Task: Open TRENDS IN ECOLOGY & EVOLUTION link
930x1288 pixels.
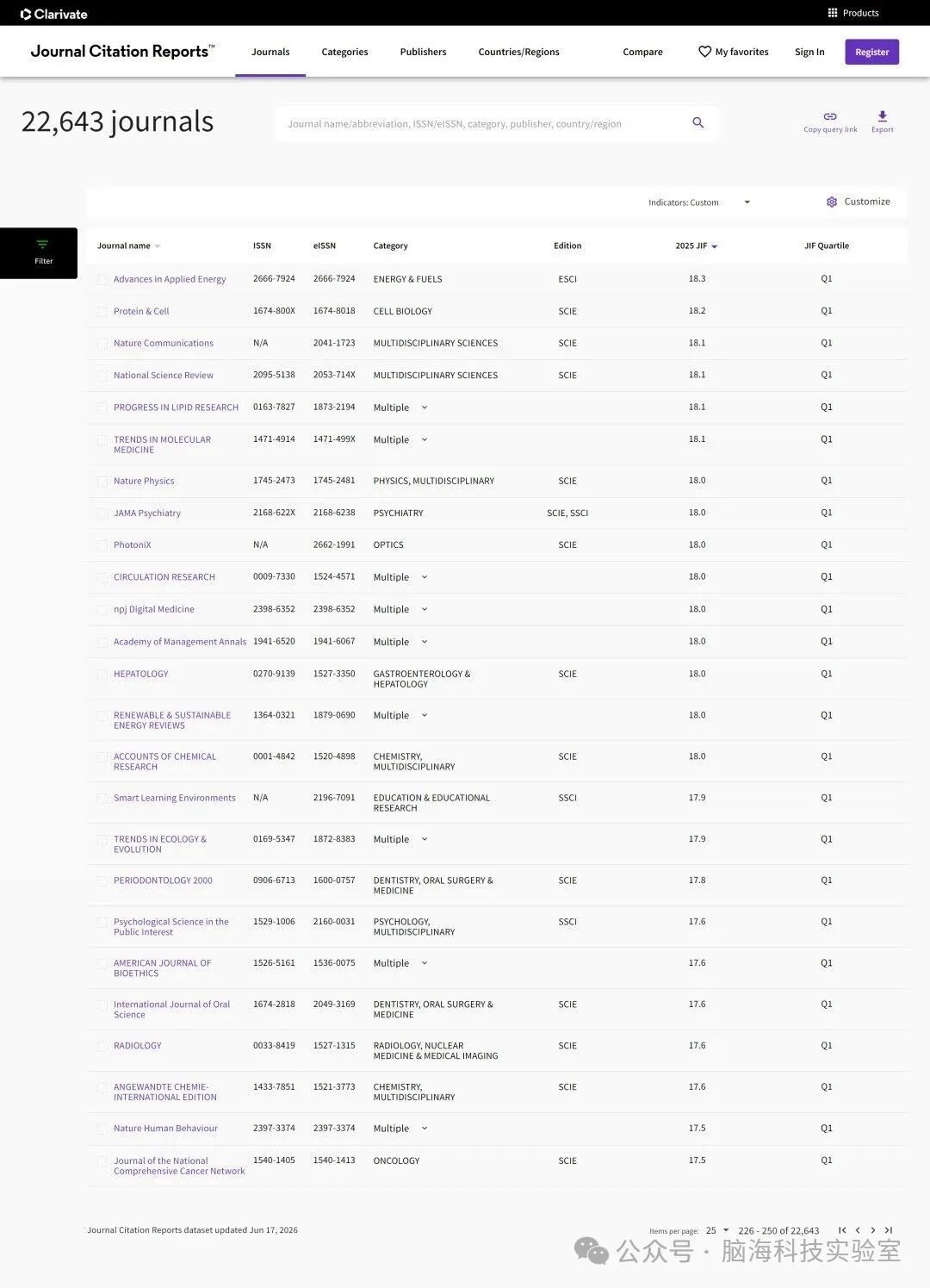Action: pos(160,844)
